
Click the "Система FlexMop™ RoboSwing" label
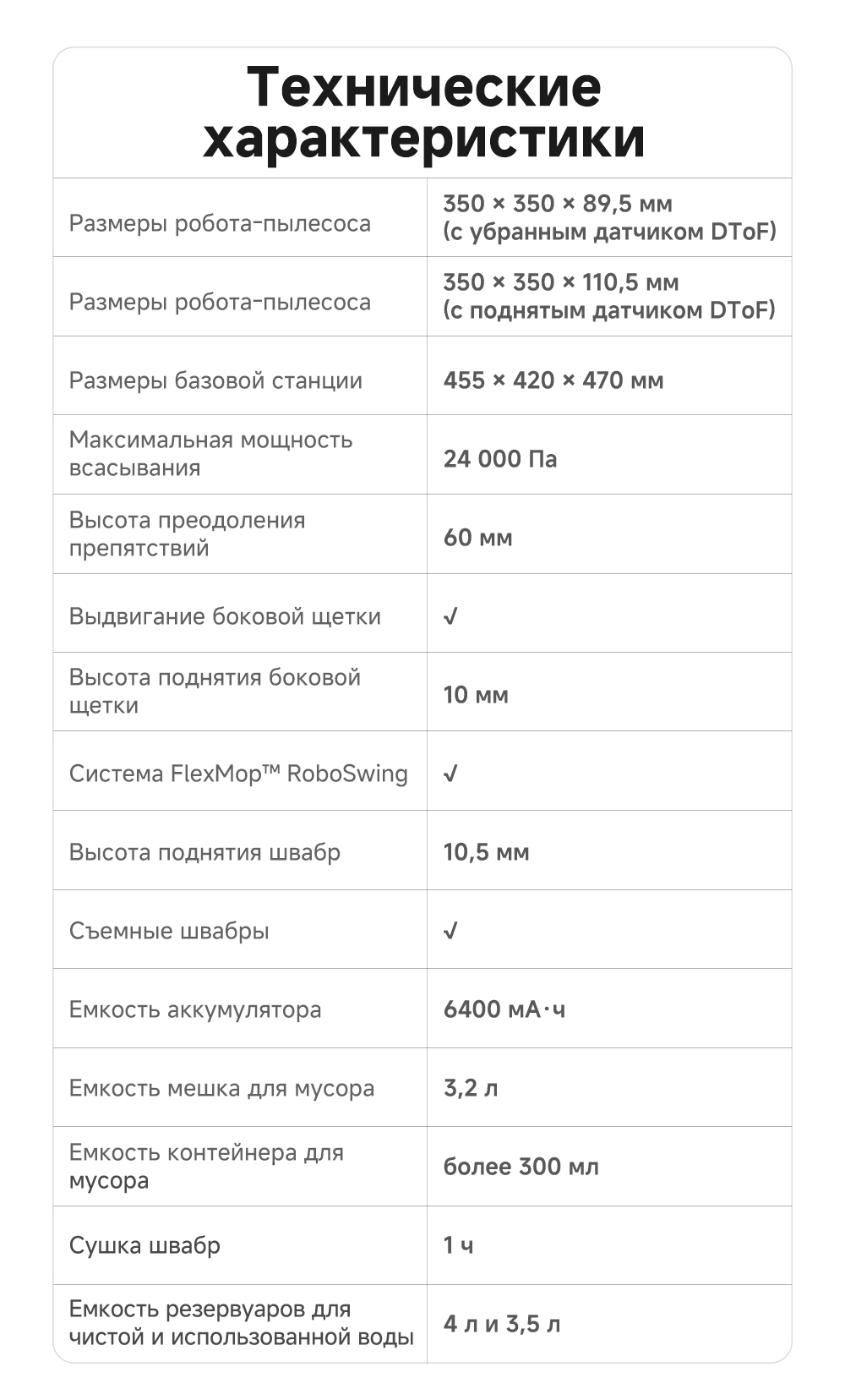pyautogui.click(x=238, y=774)
